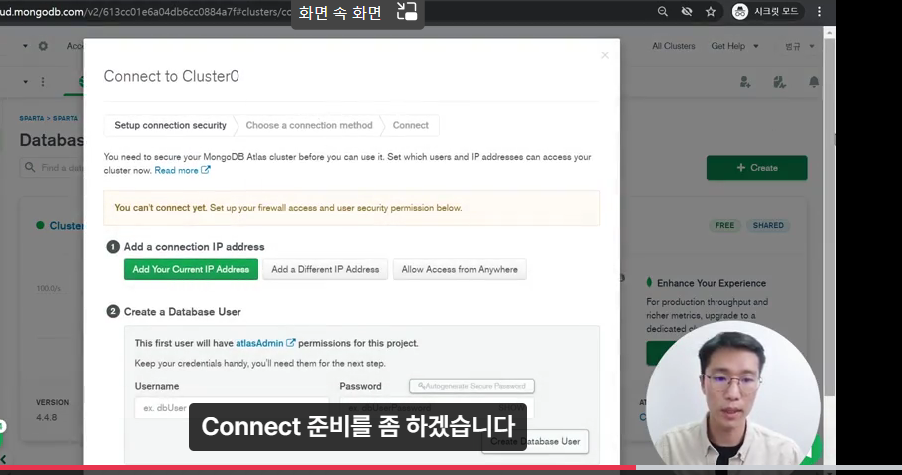Viewport: 902px width, 475px height.
Task: Click the first SPARTA breadcrumb link
Action: click(32, 118)
